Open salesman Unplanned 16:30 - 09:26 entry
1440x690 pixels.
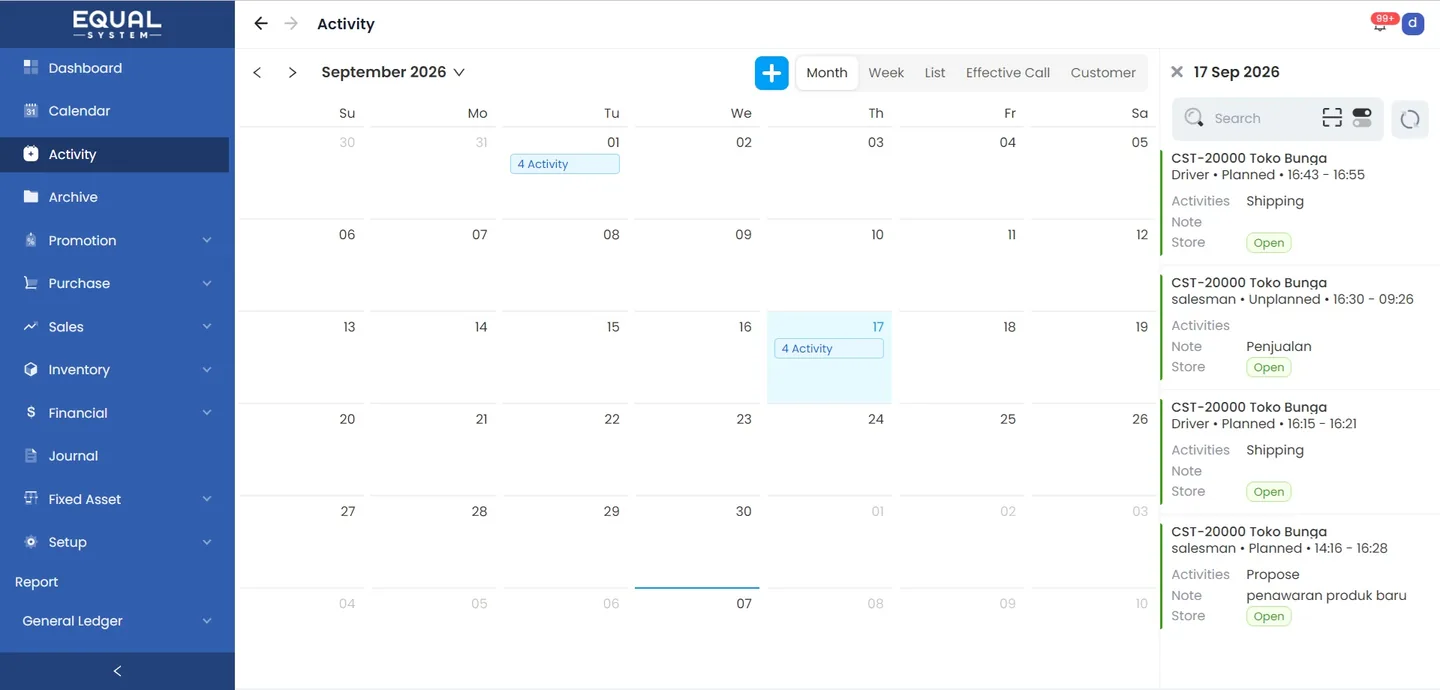(1300, 327)
